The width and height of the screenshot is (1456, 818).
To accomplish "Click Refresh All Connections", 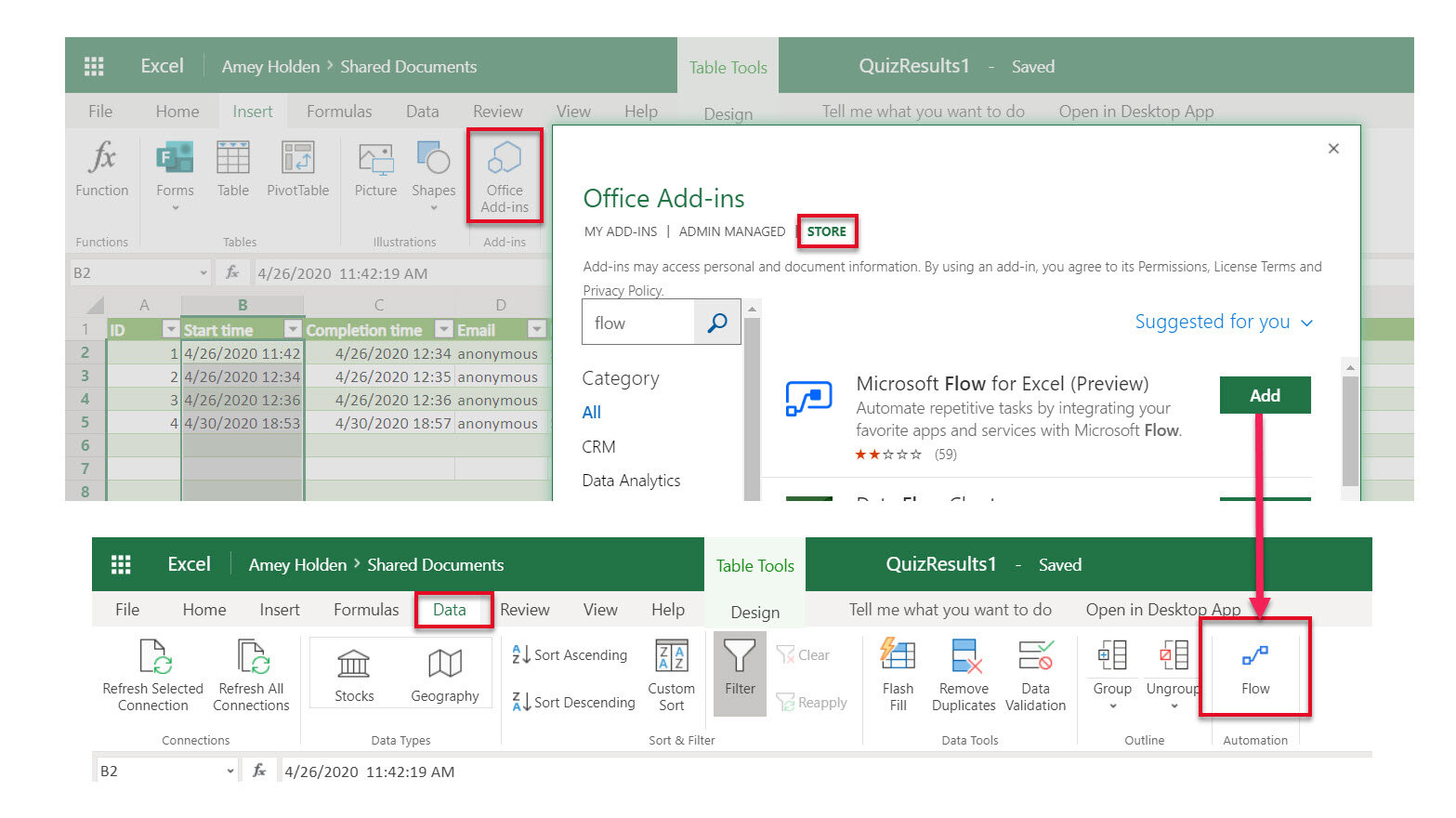I will (x=251, y=676).
